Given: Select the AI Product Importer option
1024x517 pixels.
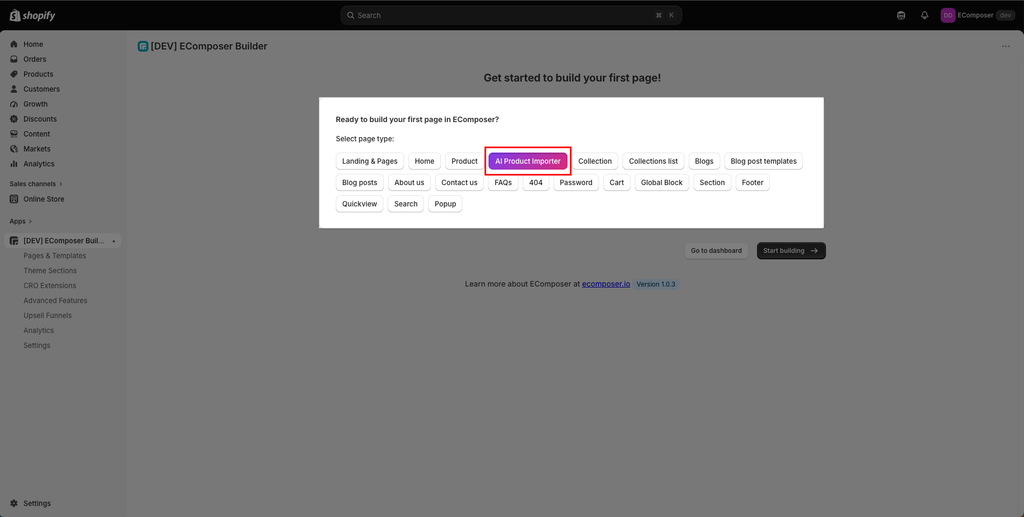Looking at the screenshot, I should pyautogui.click(x=528, y=161).
